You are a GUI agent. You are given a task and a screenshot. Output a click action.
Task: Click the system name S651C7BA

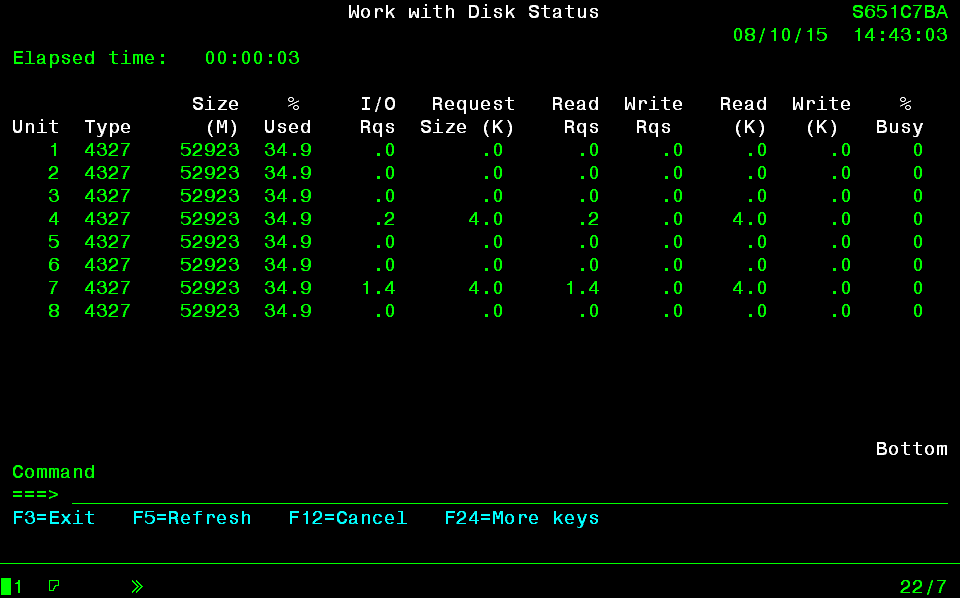(x=899, y=12)
